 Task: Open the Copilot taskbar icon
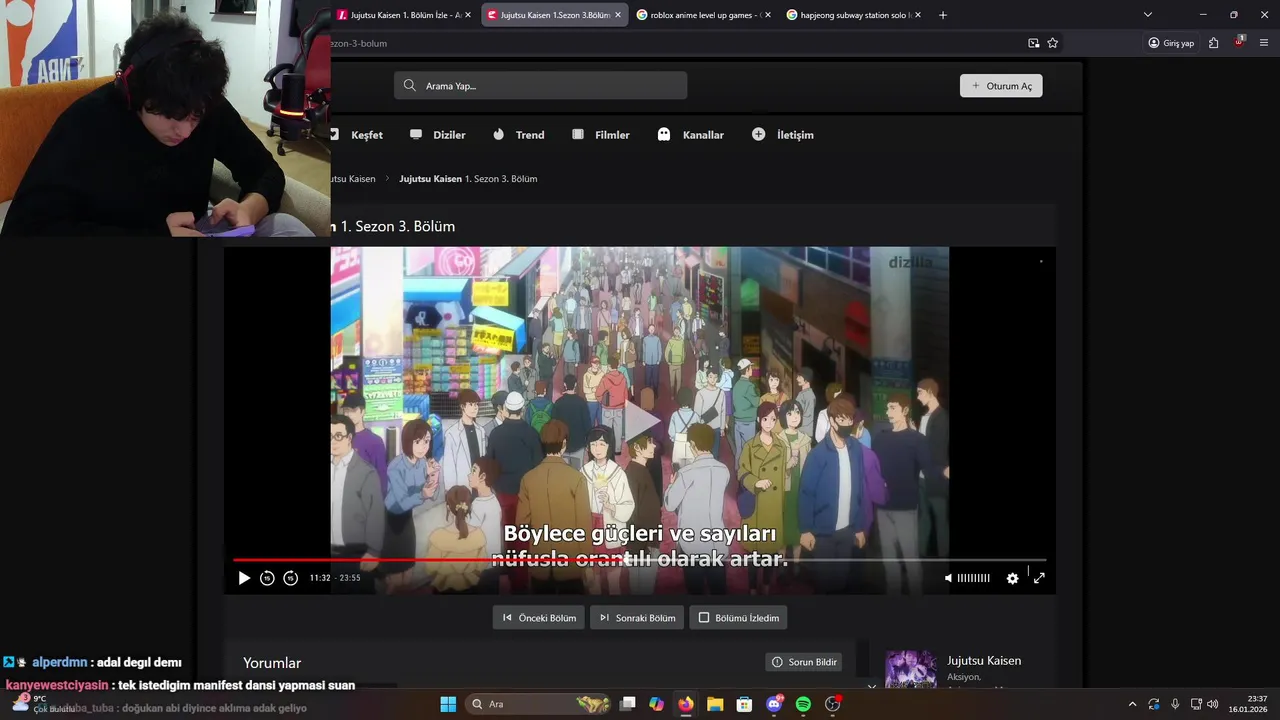pyautogui.click(x=656, y=704)
